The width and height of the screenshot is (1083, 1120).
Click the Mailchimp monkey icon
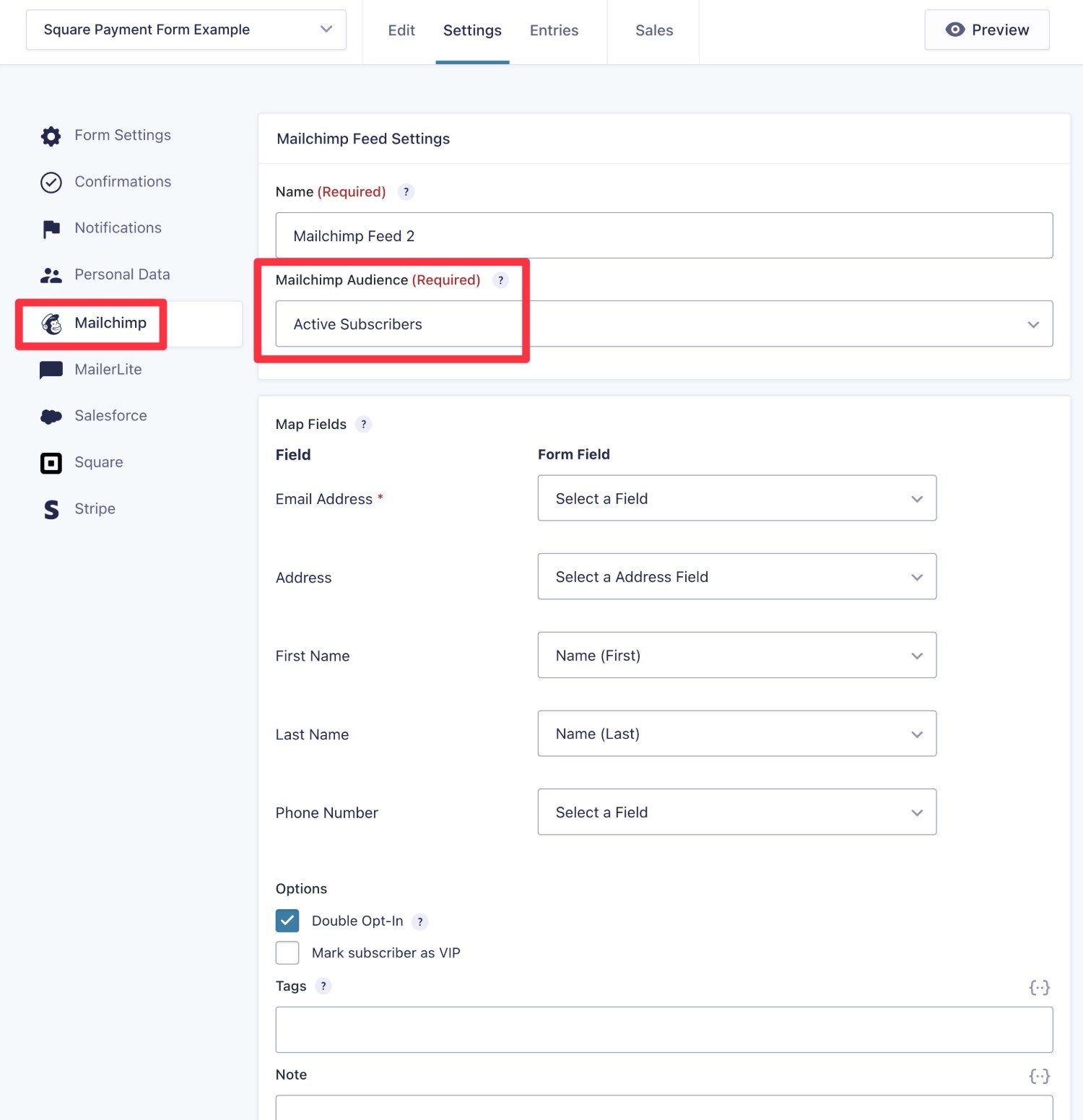click(51, 324)
